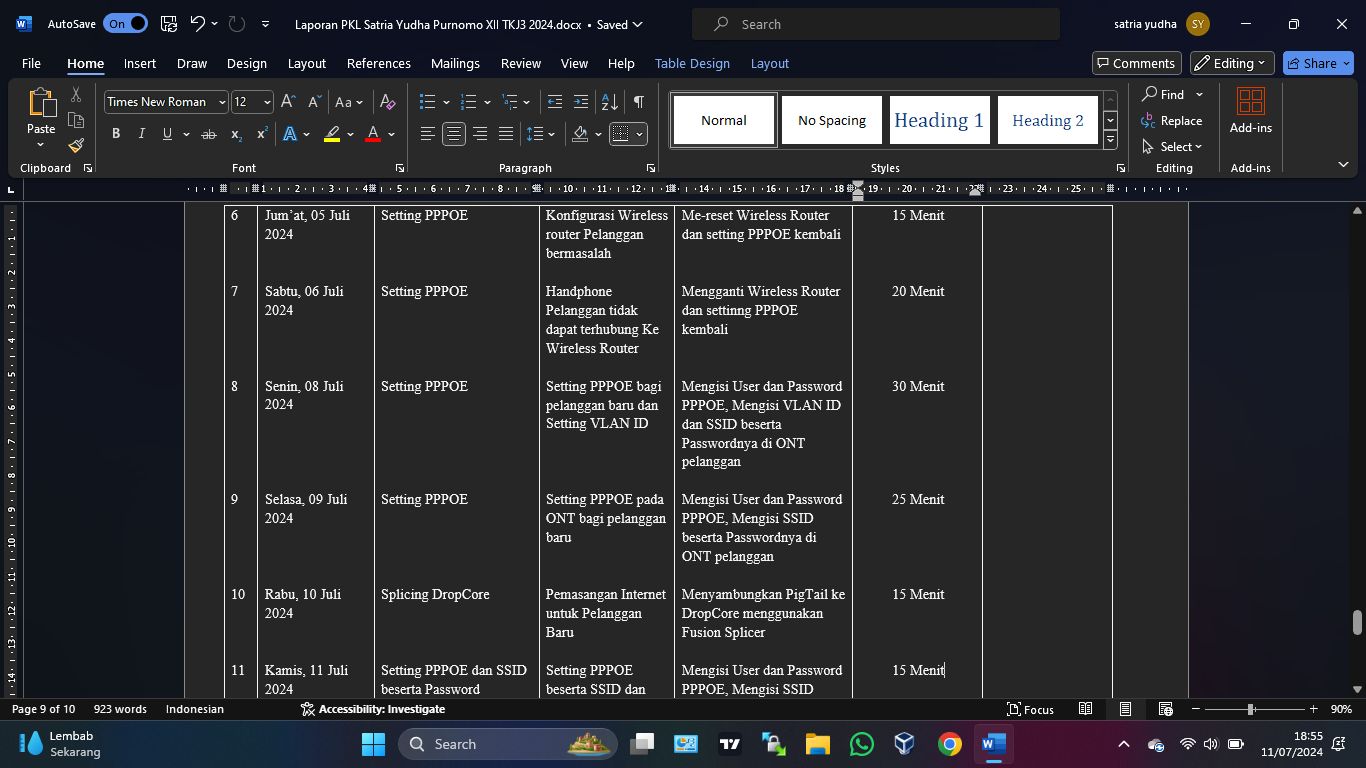Increase paragraph indent
Image resolution: width=1366 pixels, height=768 pixels.
click(581, 102)
